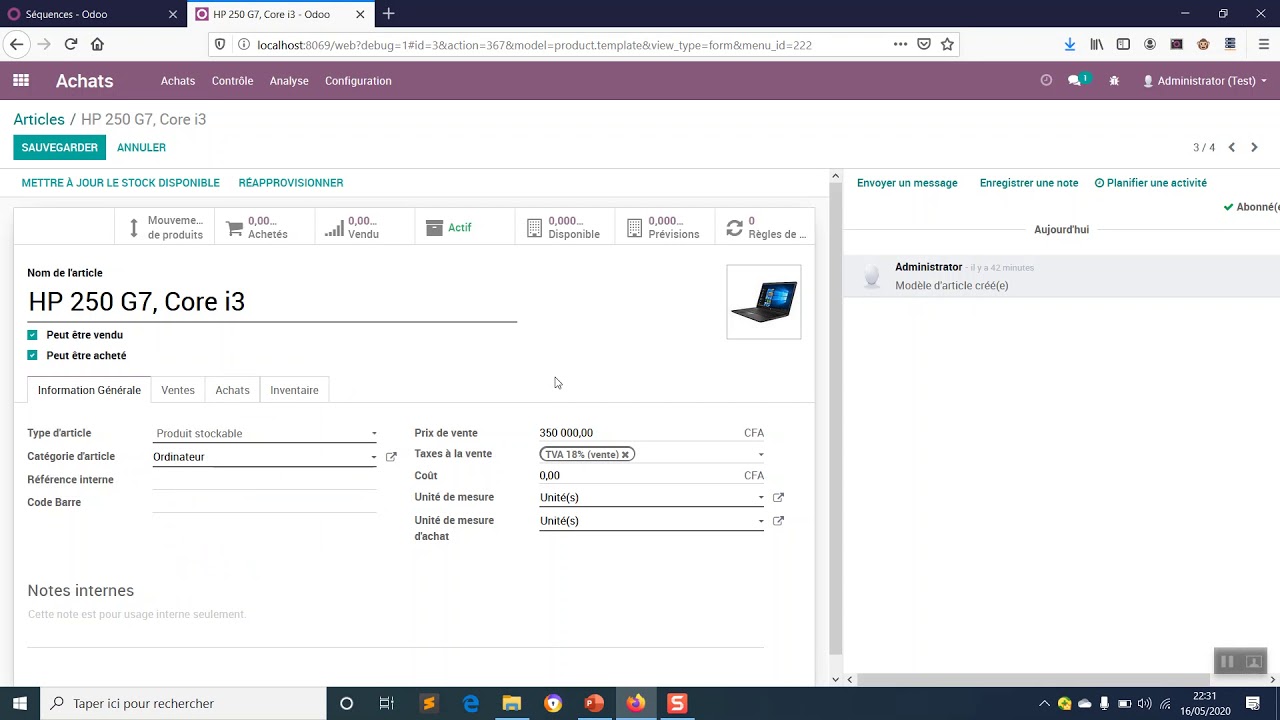Open Configuration menu
Viewport: 1280px width, 720px height.
[x=358, y=81]
